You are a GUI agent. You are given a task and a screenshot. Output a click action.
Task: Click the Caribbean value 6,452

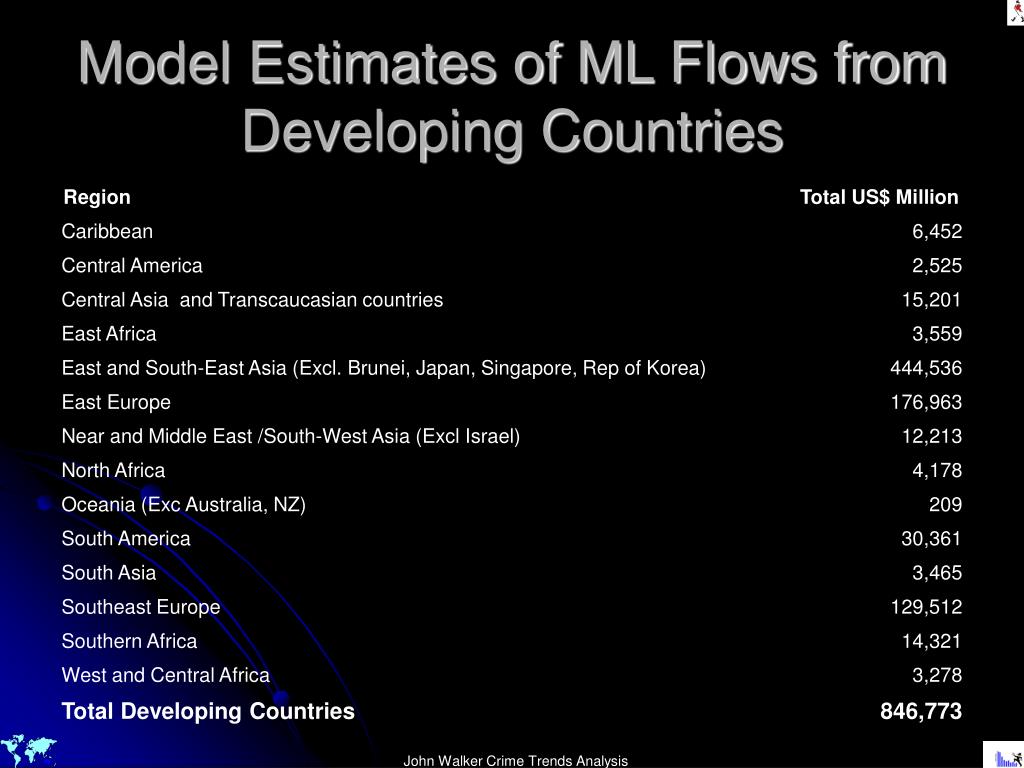(937, 231)
